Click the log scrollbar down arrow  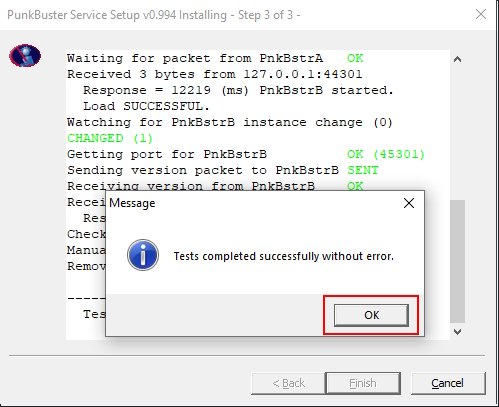coord(458,332)
